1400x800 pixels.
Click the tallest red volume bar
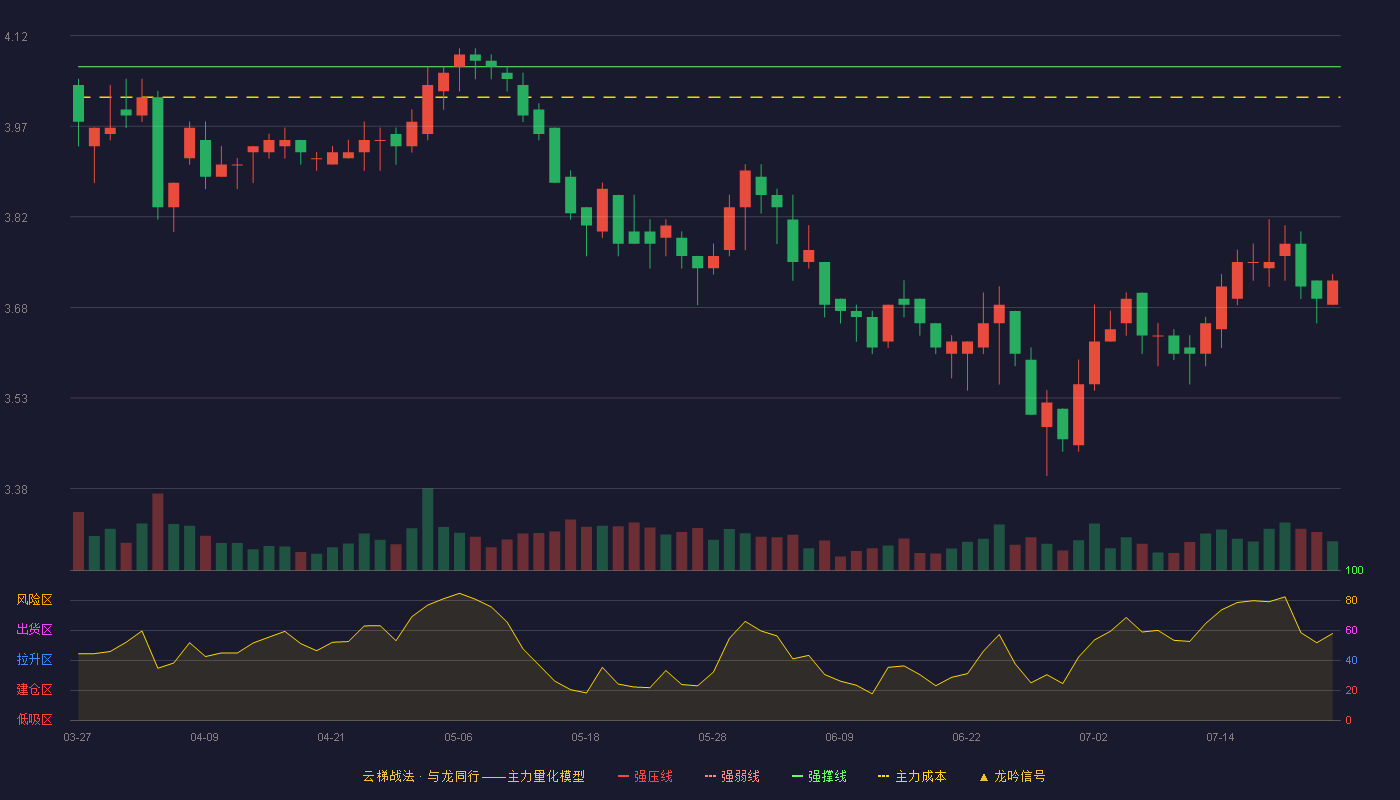(x=157, y=532)
